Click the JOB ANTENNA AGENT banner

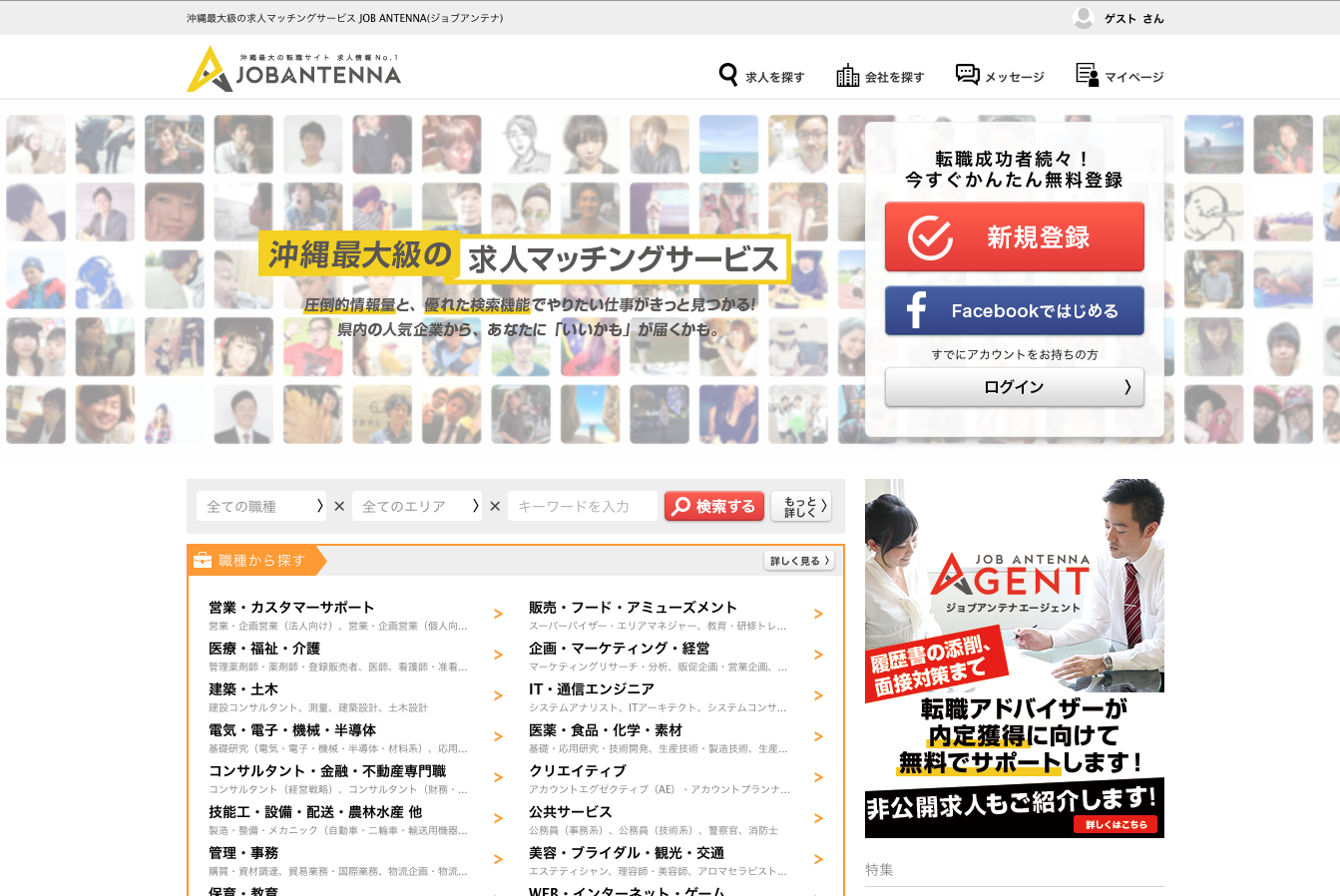click(x=1014, y=659)
